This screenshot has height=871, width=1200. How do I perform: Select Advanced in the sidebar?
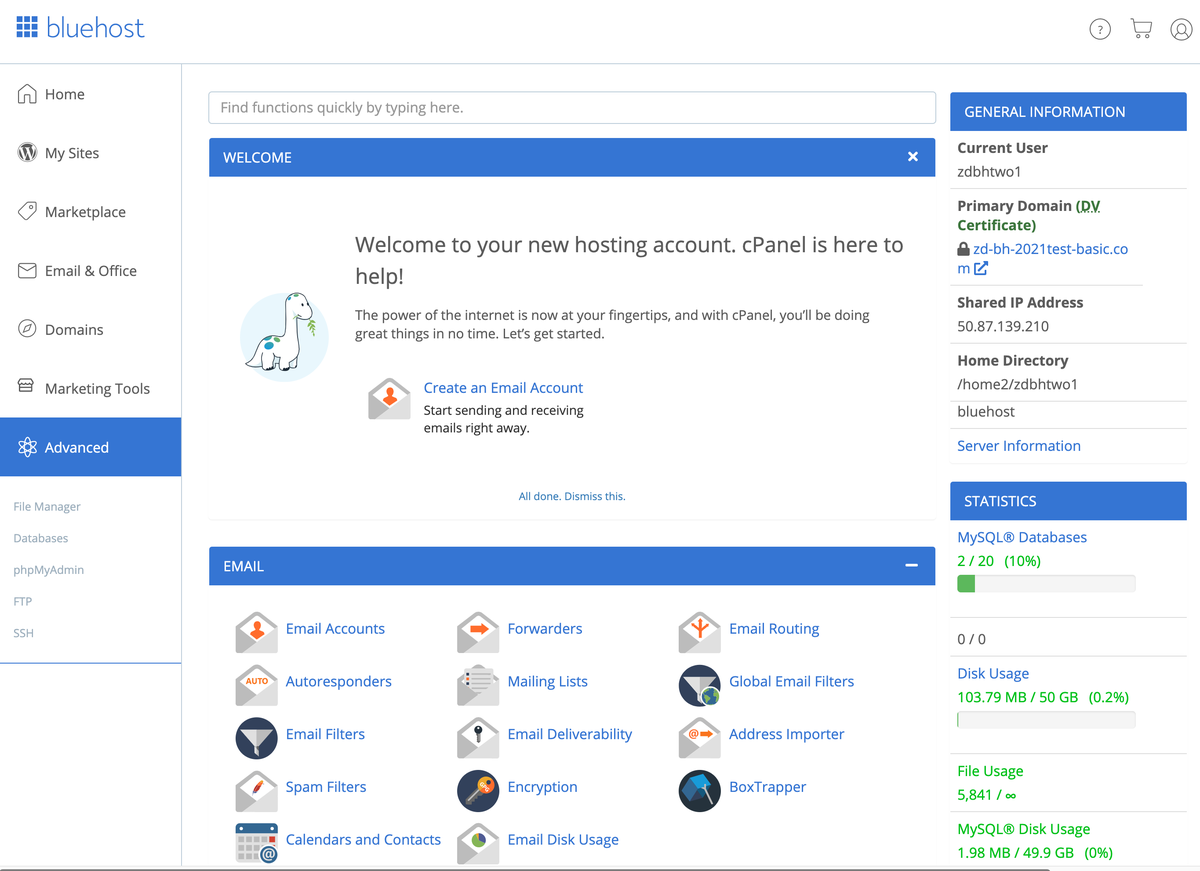[91, 447]
